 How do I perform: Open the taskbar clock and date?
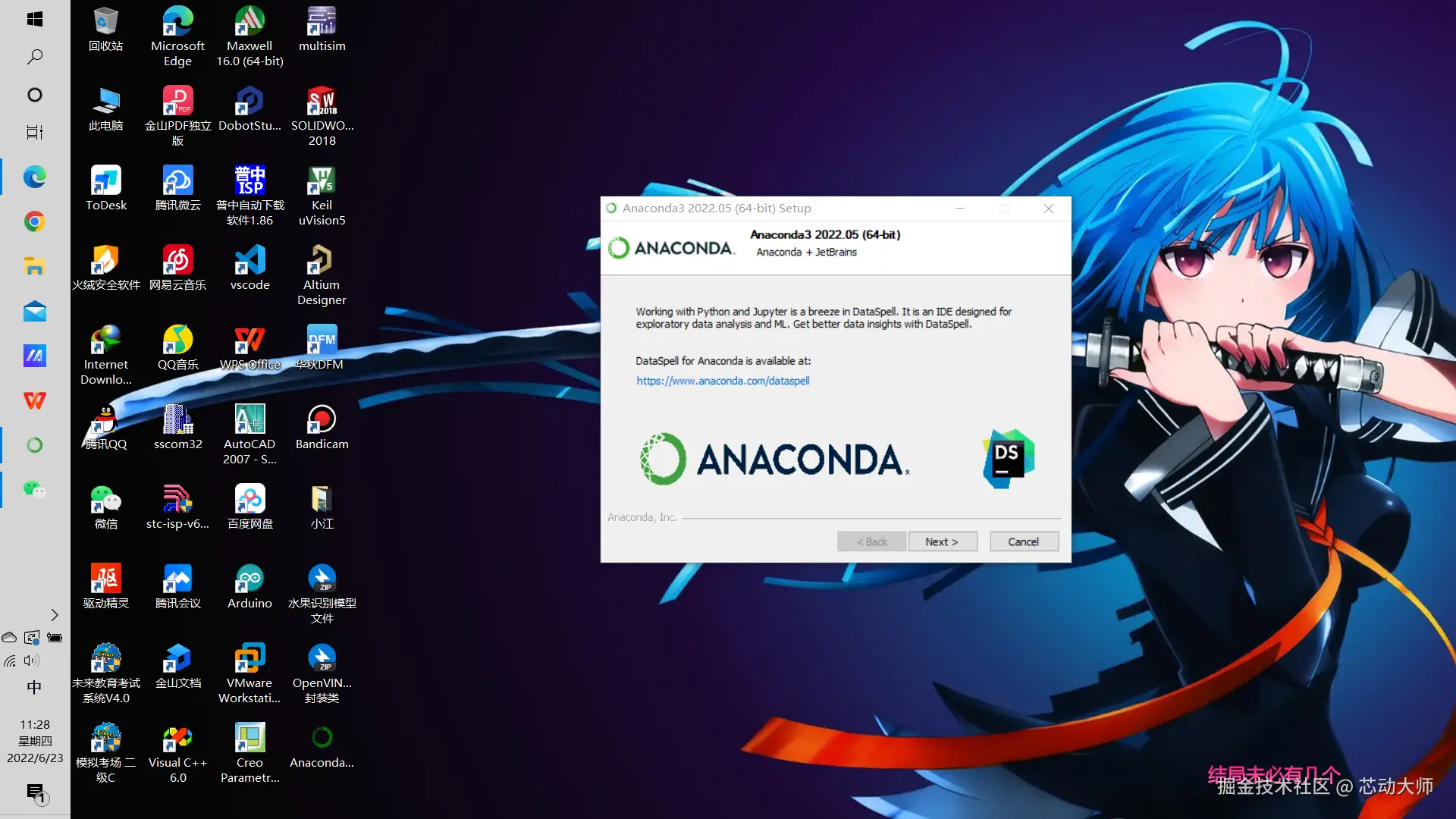click(35, 741)
